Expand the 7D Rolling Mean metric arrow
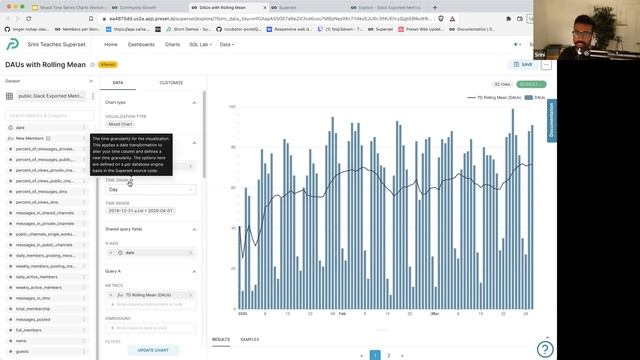 coord(191,295)
